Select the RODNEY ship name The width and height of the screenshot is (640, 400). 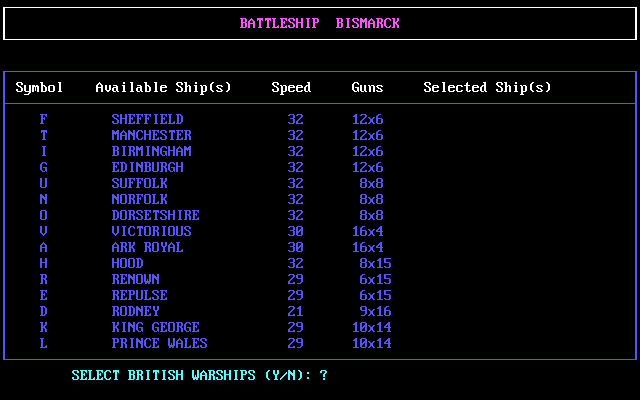[136, 311]
